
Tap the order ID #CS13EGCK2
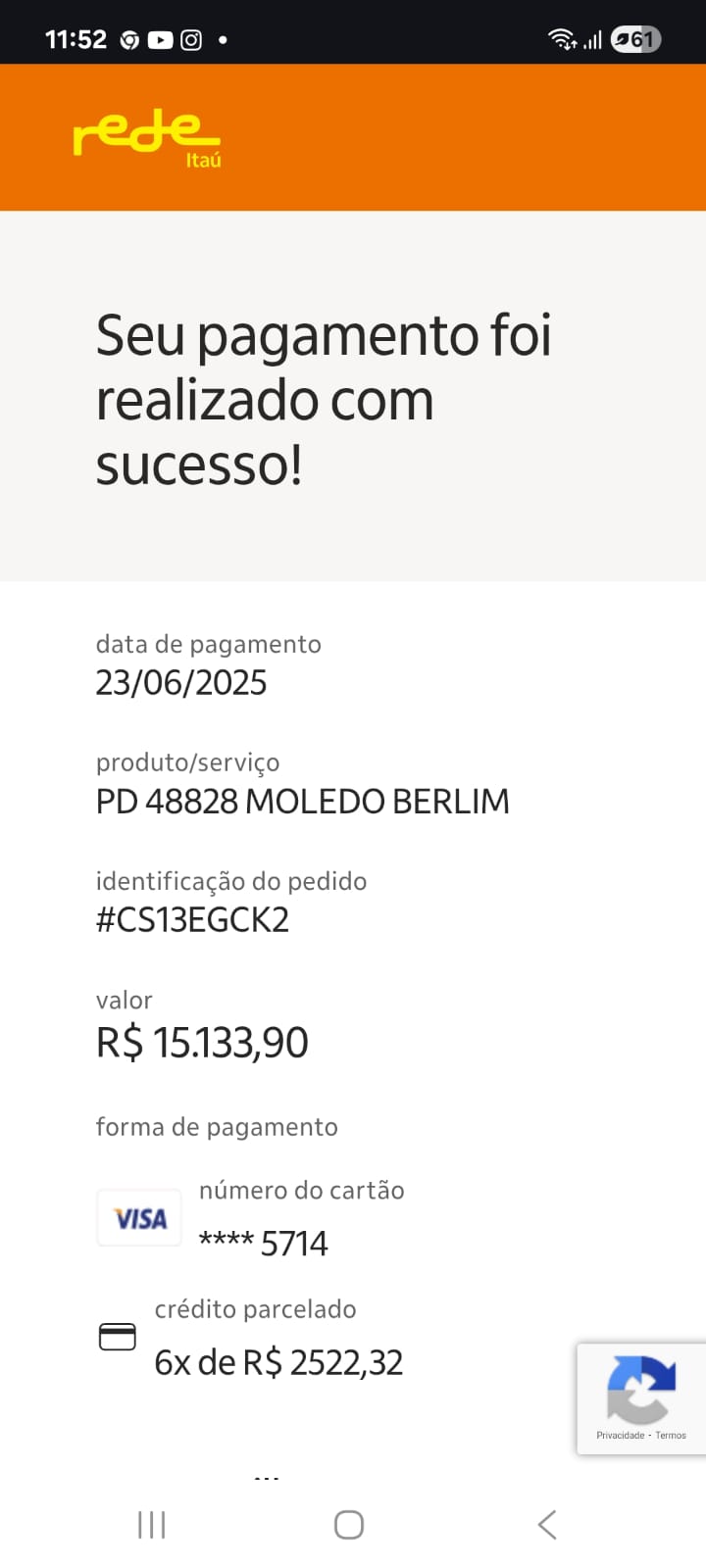(192, 920)
